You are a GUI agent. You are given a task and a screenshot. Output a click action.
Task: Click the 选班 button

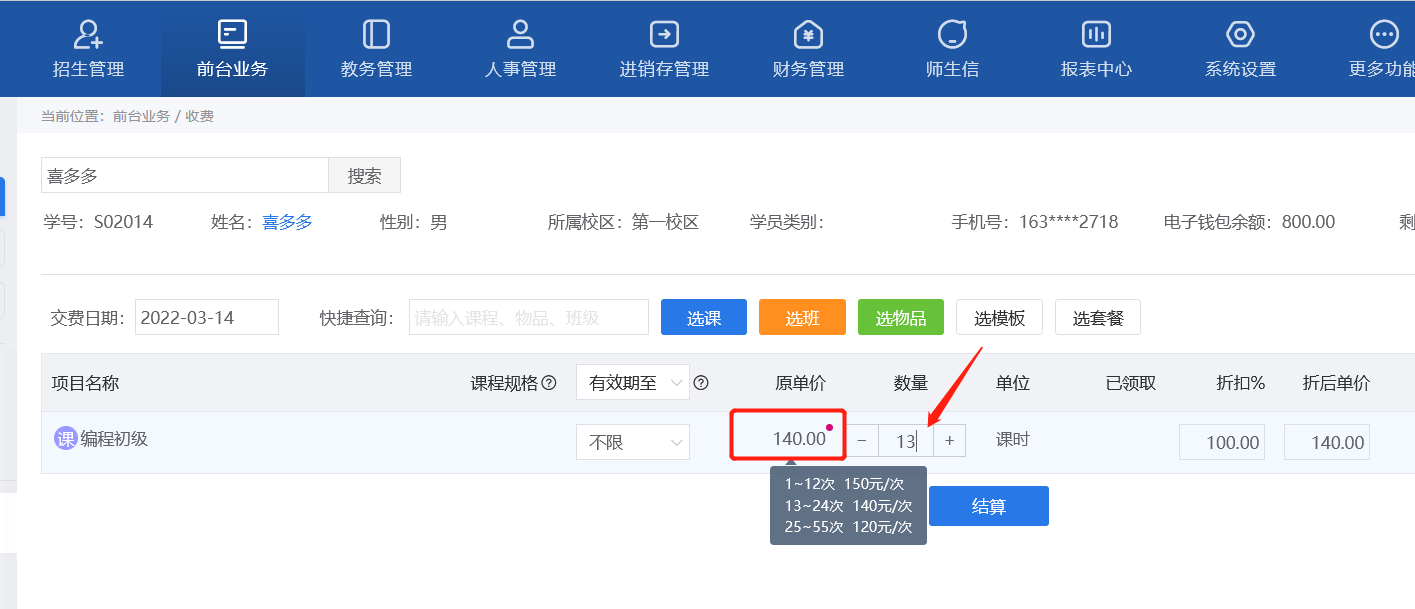point(801,317)
